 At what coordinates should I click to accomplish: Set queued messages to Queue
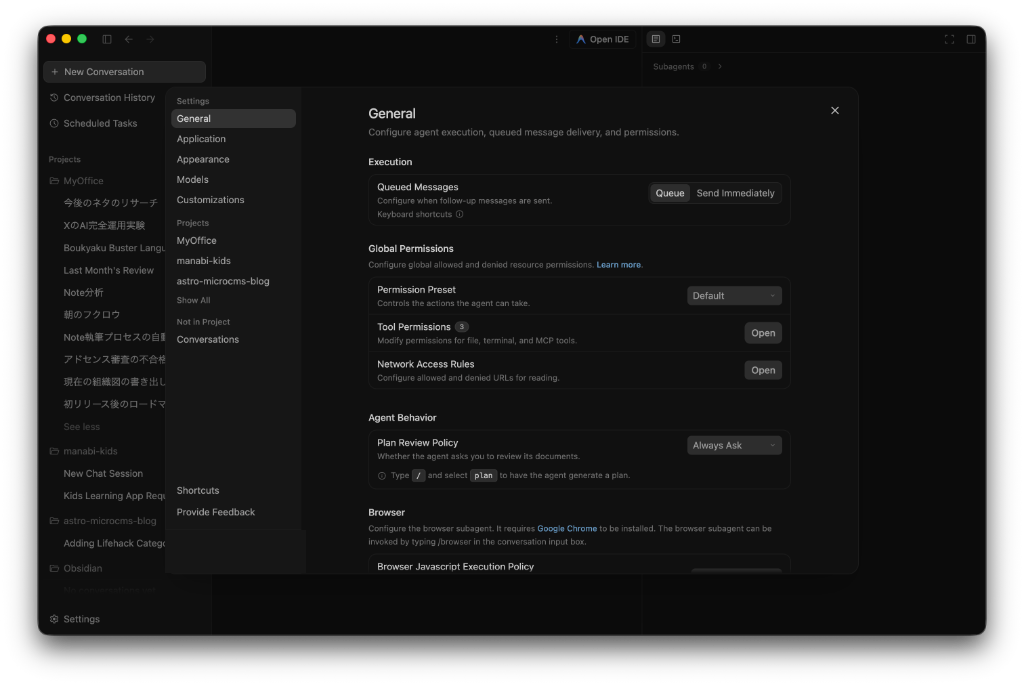pos(670,193)
